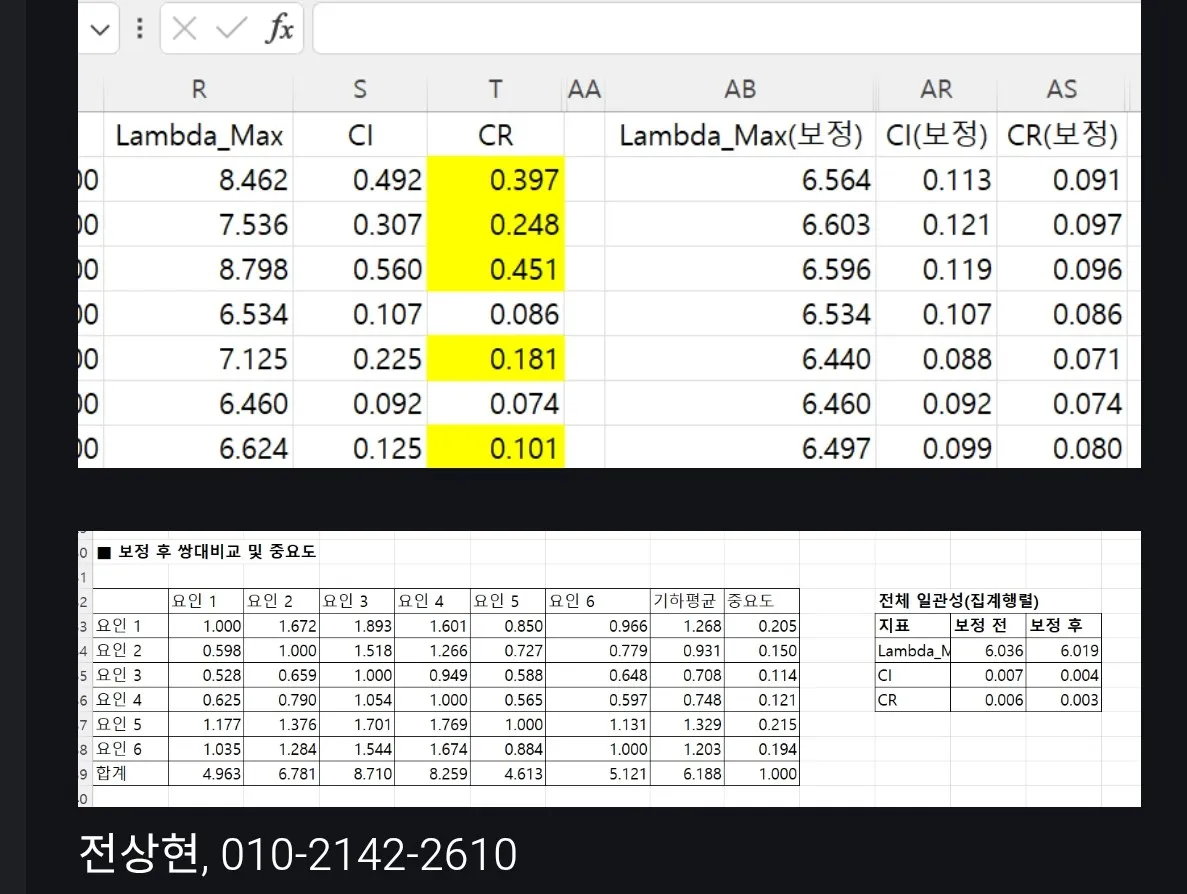Select column header T
This screenshot has height=894, width=1187.
(x=495, y=90)
